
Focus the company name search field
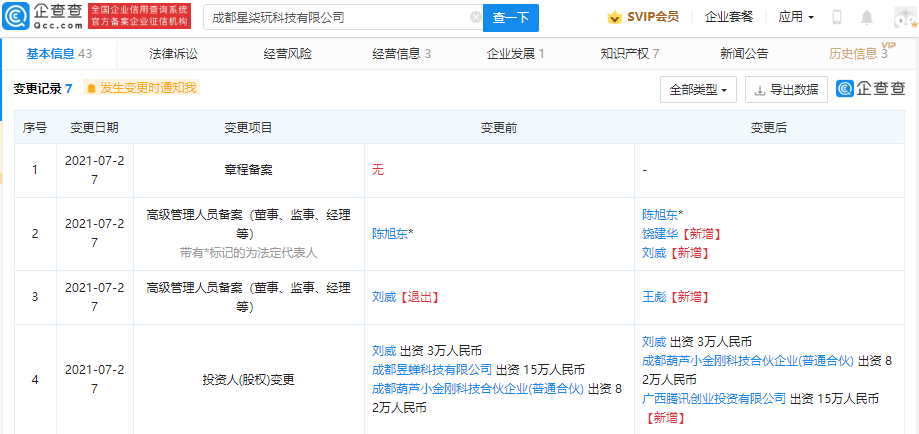coord(343,18)
